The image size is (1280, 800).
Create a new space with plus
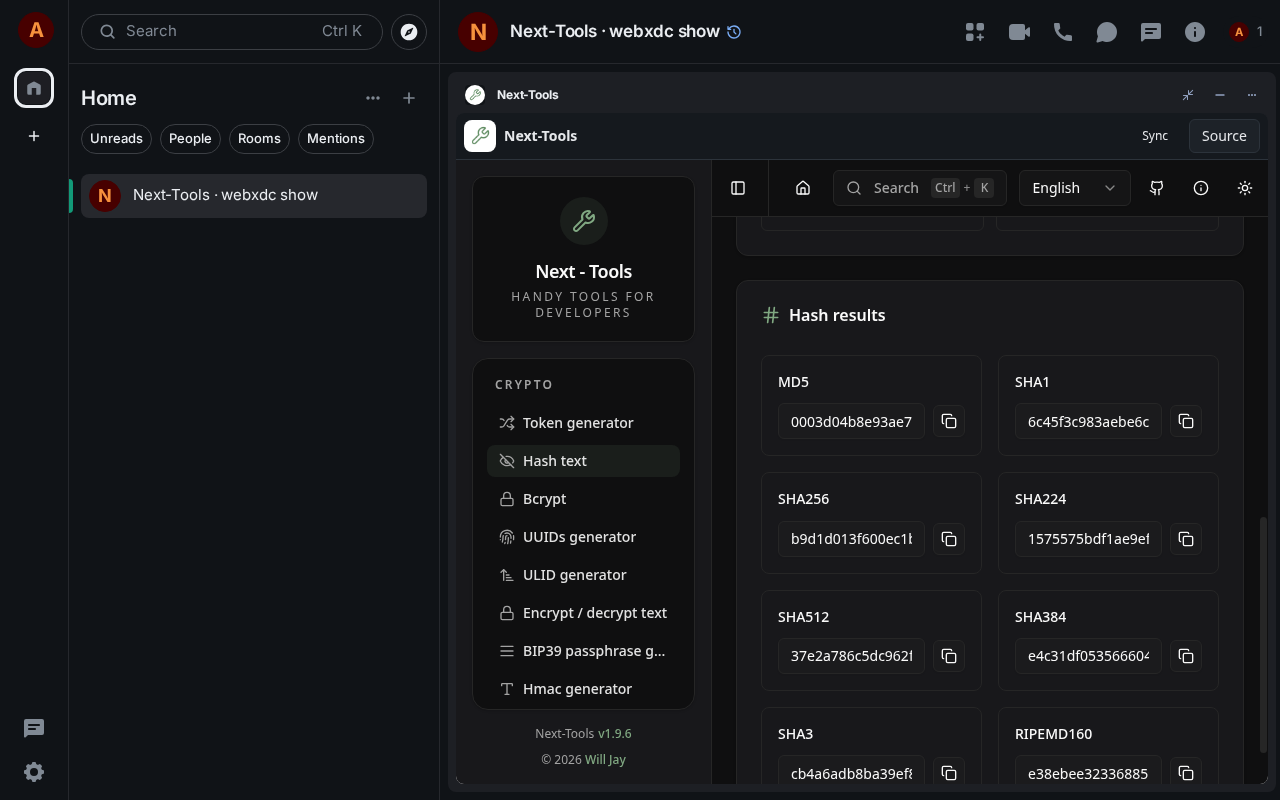click(x=34, y=136)
